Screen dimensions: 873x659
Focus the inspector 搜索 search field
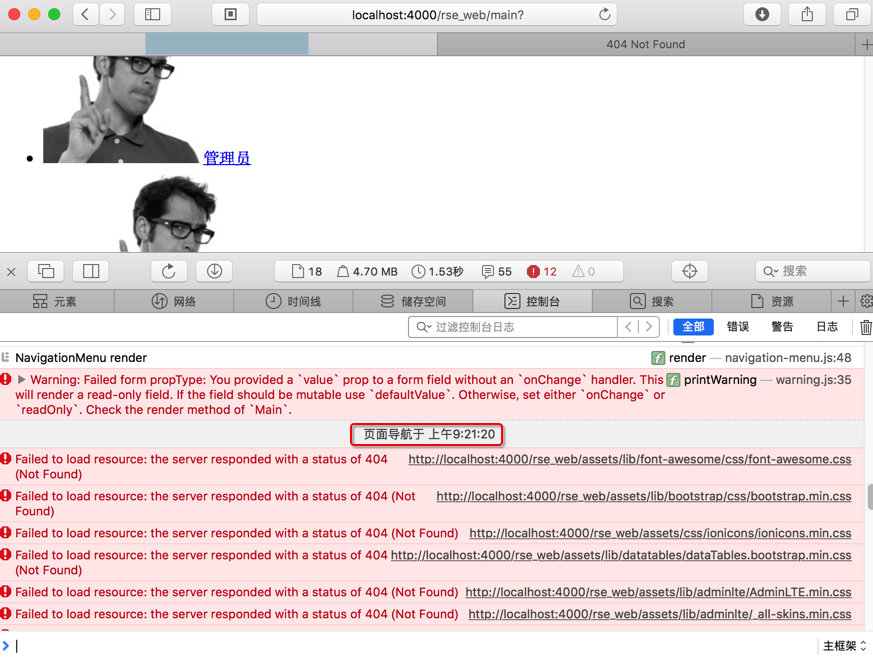814,271
